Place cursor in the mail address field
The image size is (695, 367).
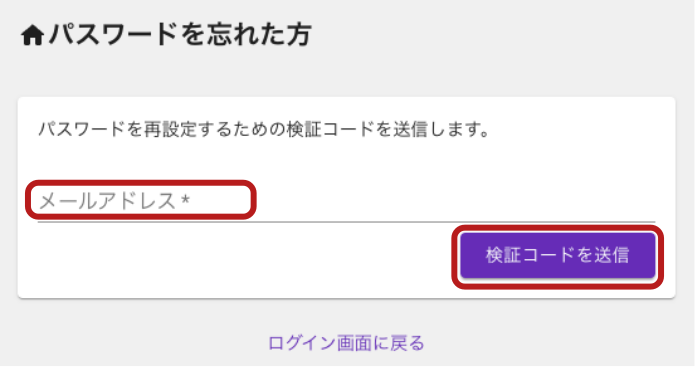(346, 201)
